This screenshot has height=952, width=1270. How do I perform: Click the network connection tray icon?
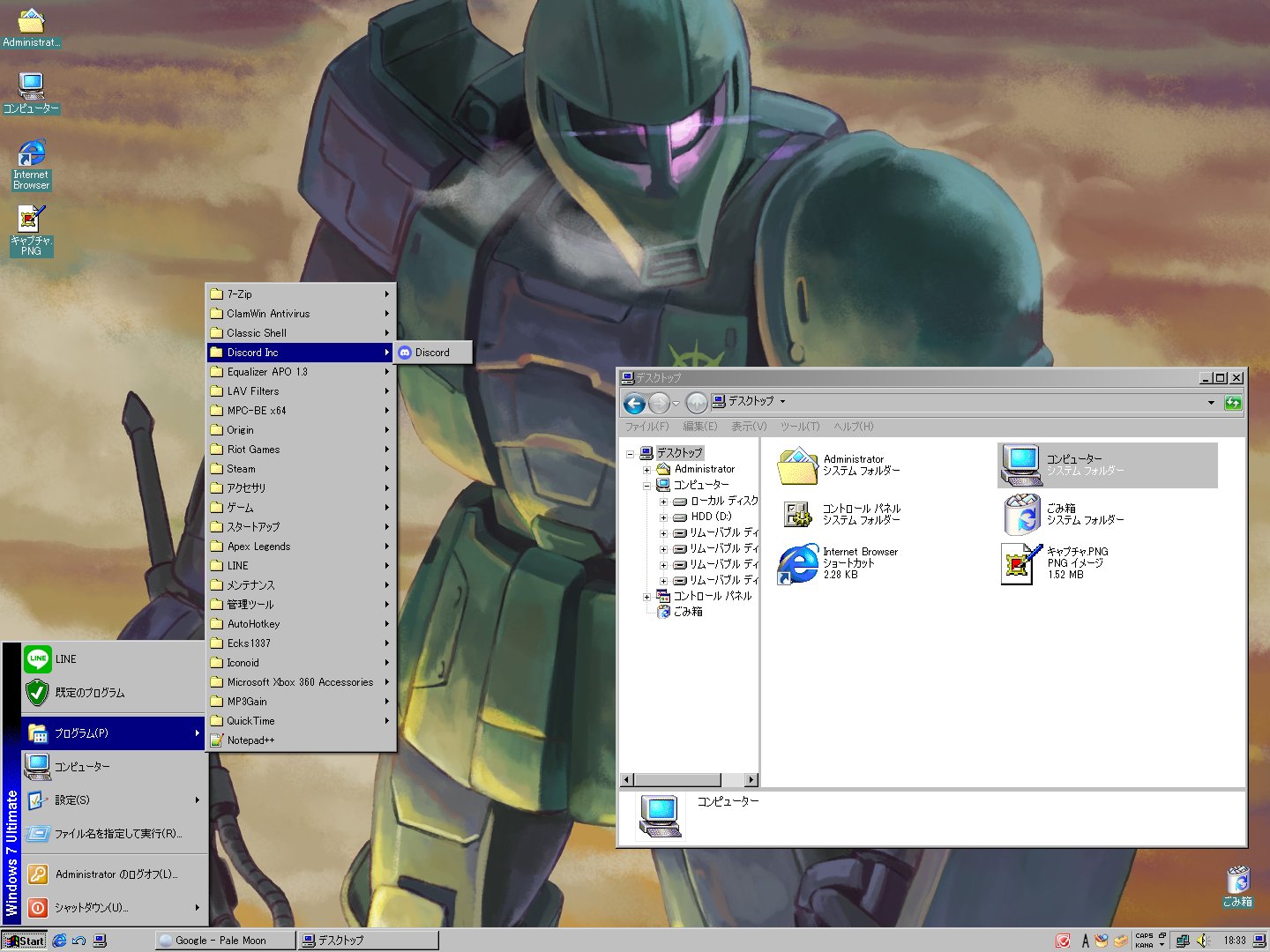tap(1183, 941)
